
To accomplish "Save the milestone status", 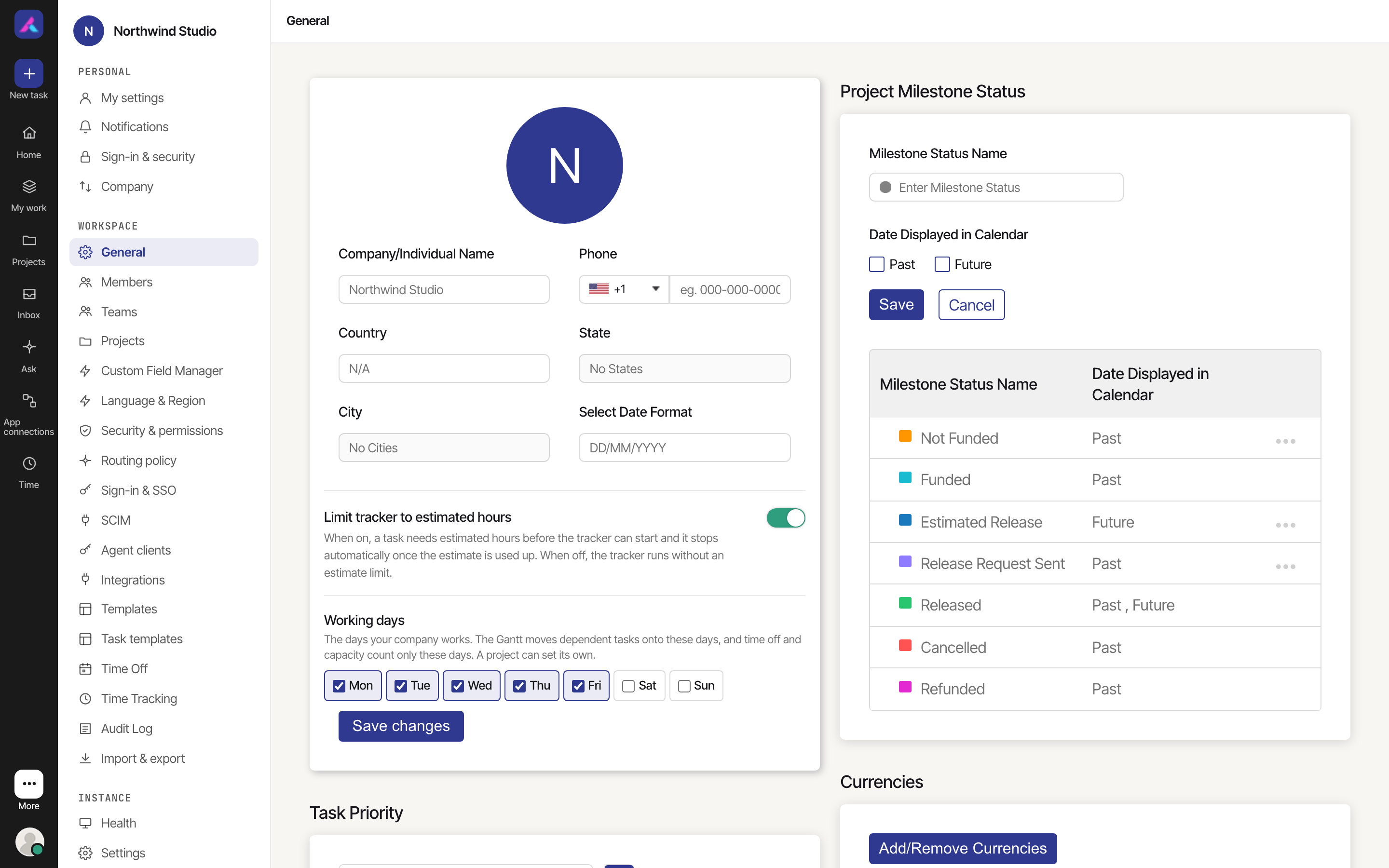I will pos(896,304).
